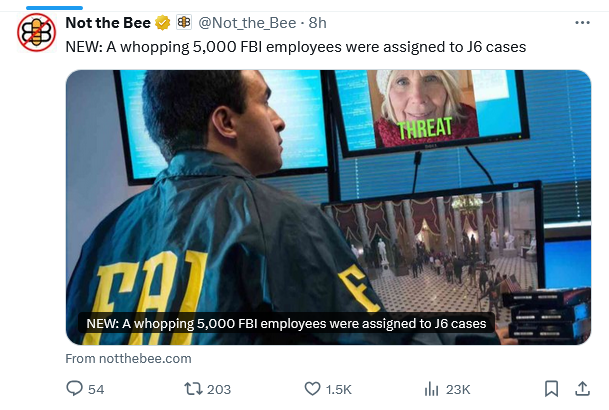Open the "Not the Bee" display name link
This screenshot has width=609, height=410.
(x=107, y=23)
